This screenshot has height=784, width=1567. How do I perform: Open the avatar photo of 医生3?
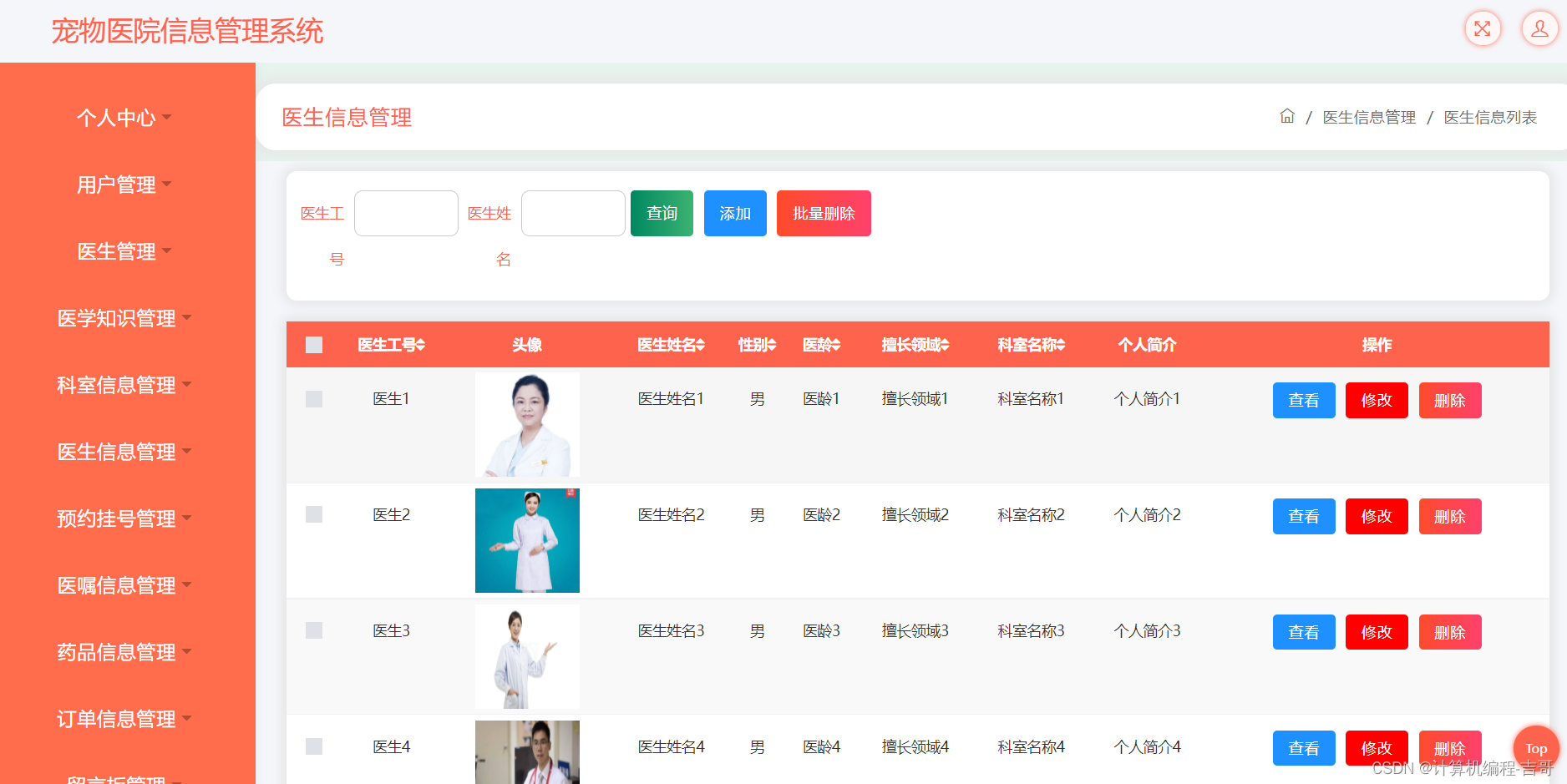[527, 657]
